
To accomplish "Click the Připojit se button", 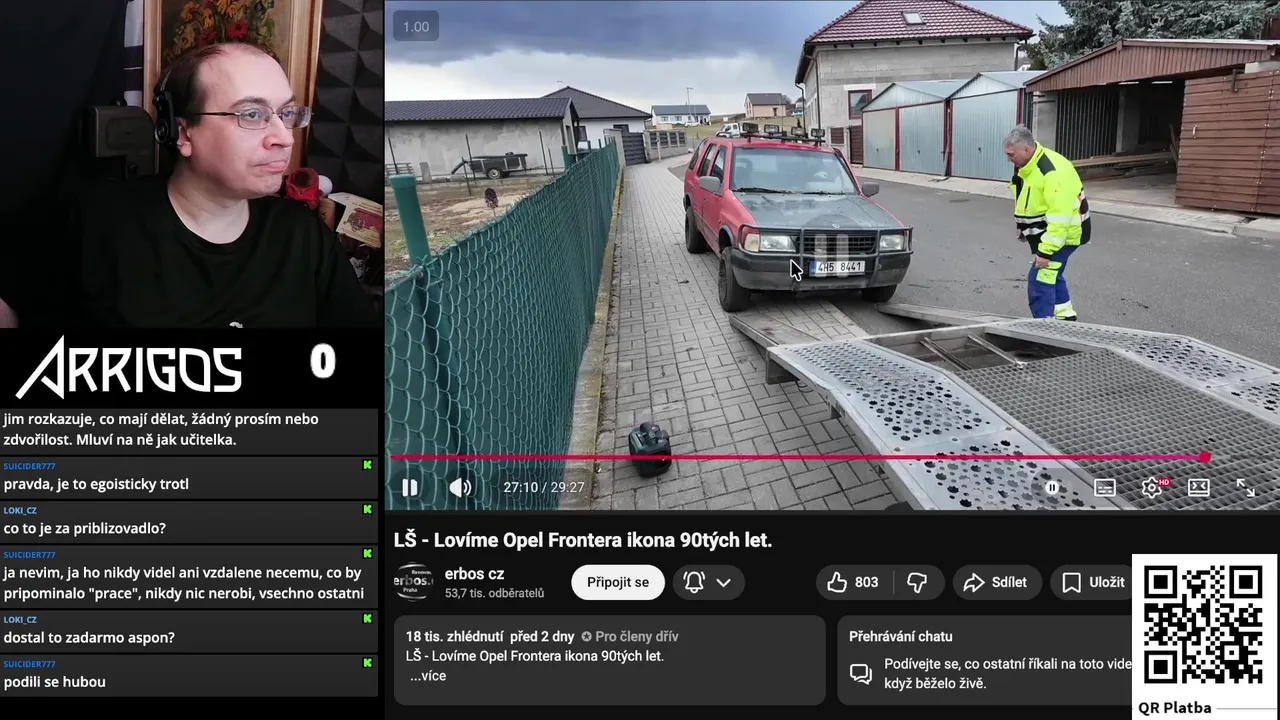I will [x=618, y=582].
